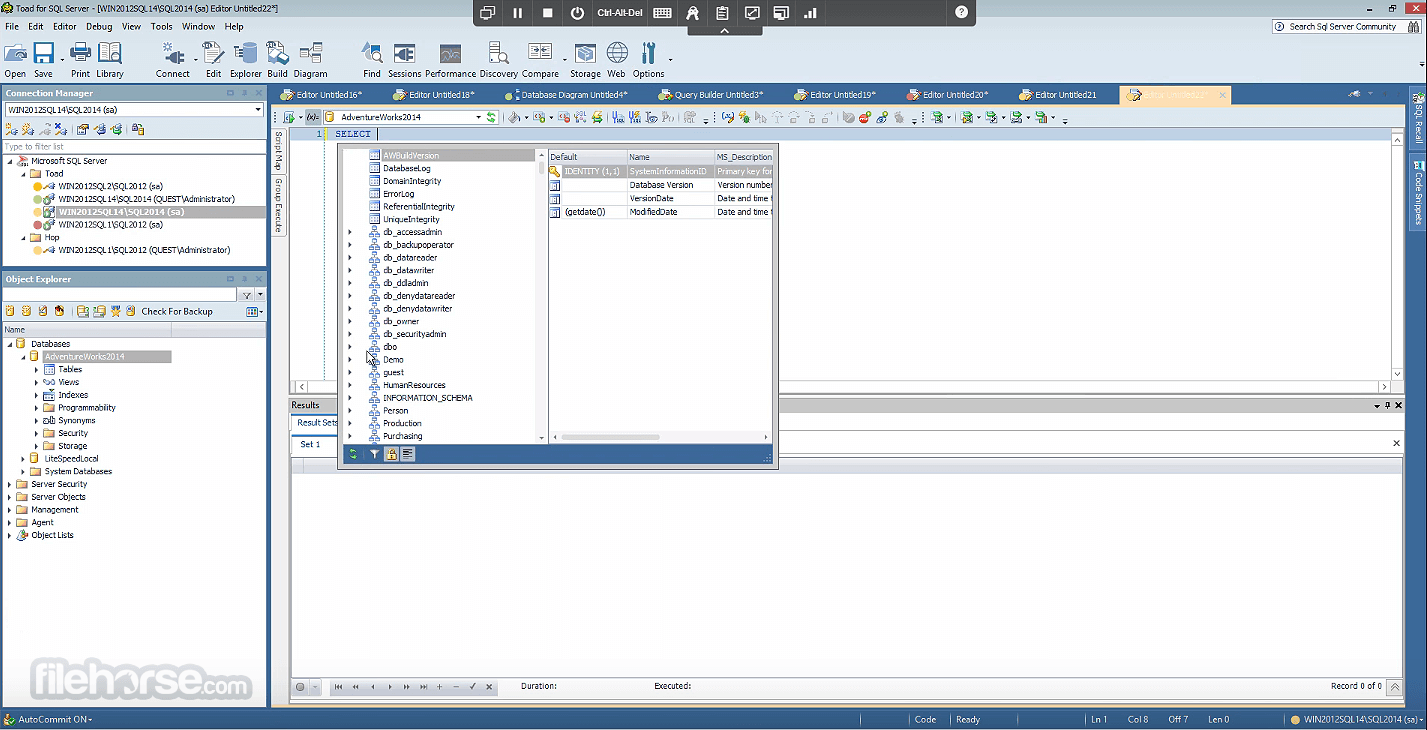Switch to Database Diagram Untitled4 tab

pyautogui.click(x=567, y=95)
